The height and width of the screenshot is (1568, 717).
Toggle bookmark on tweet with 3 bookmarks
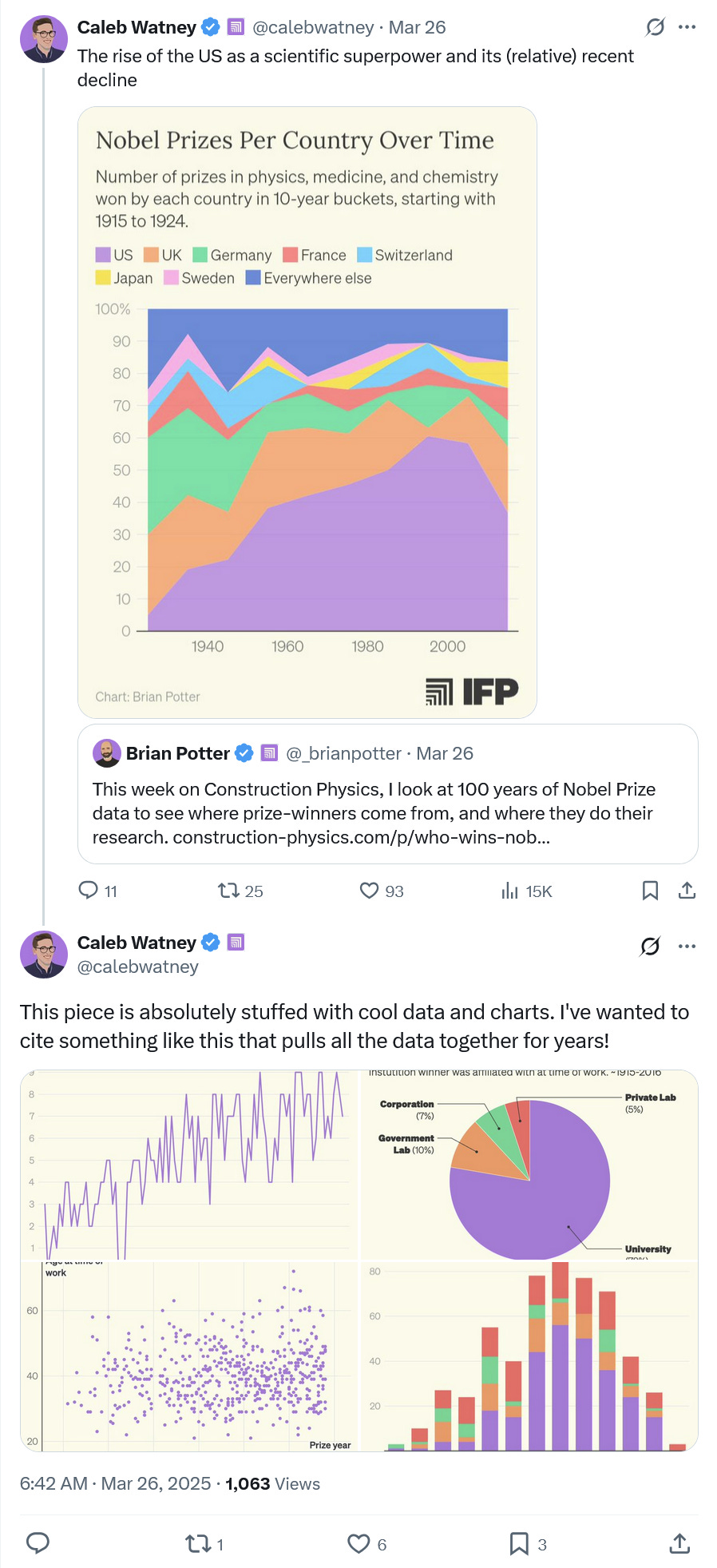[519, 1544]
